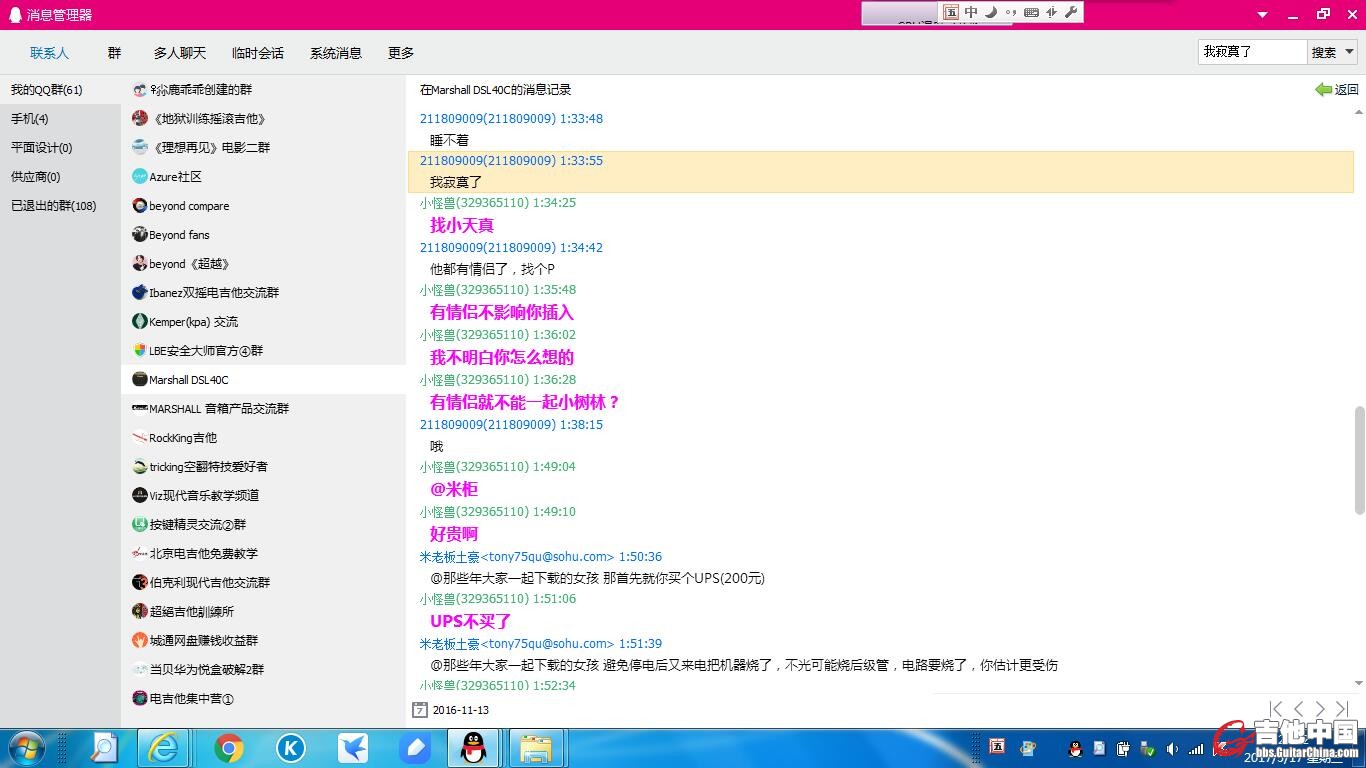The height and width of the screenshot is (768, 1366).
Task: Launch Chrome from the taskbar
Action: click(229, 748)
